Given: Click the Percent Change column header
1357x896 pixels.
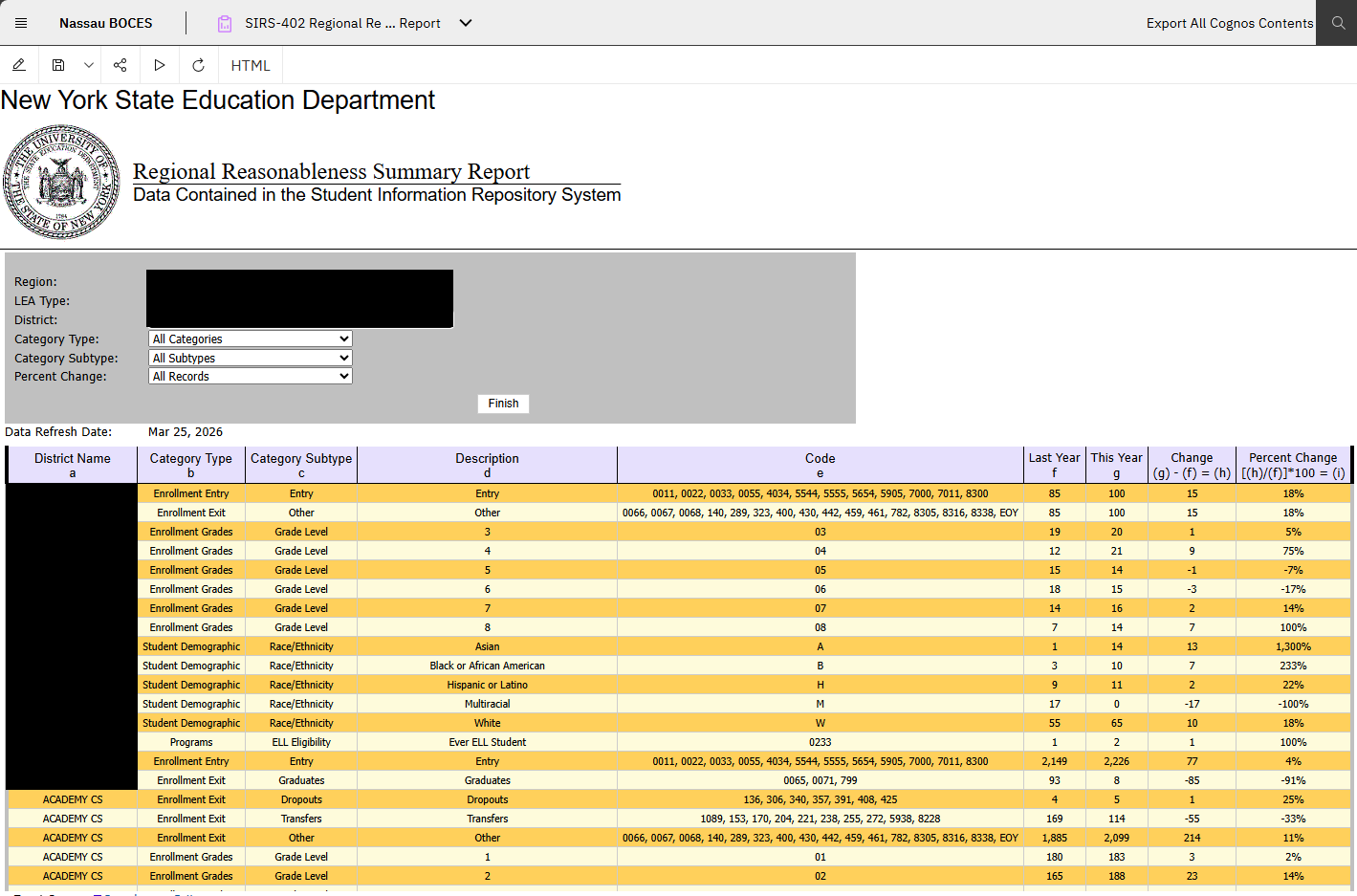Looking at the screenshot, I should [1293, 465].
